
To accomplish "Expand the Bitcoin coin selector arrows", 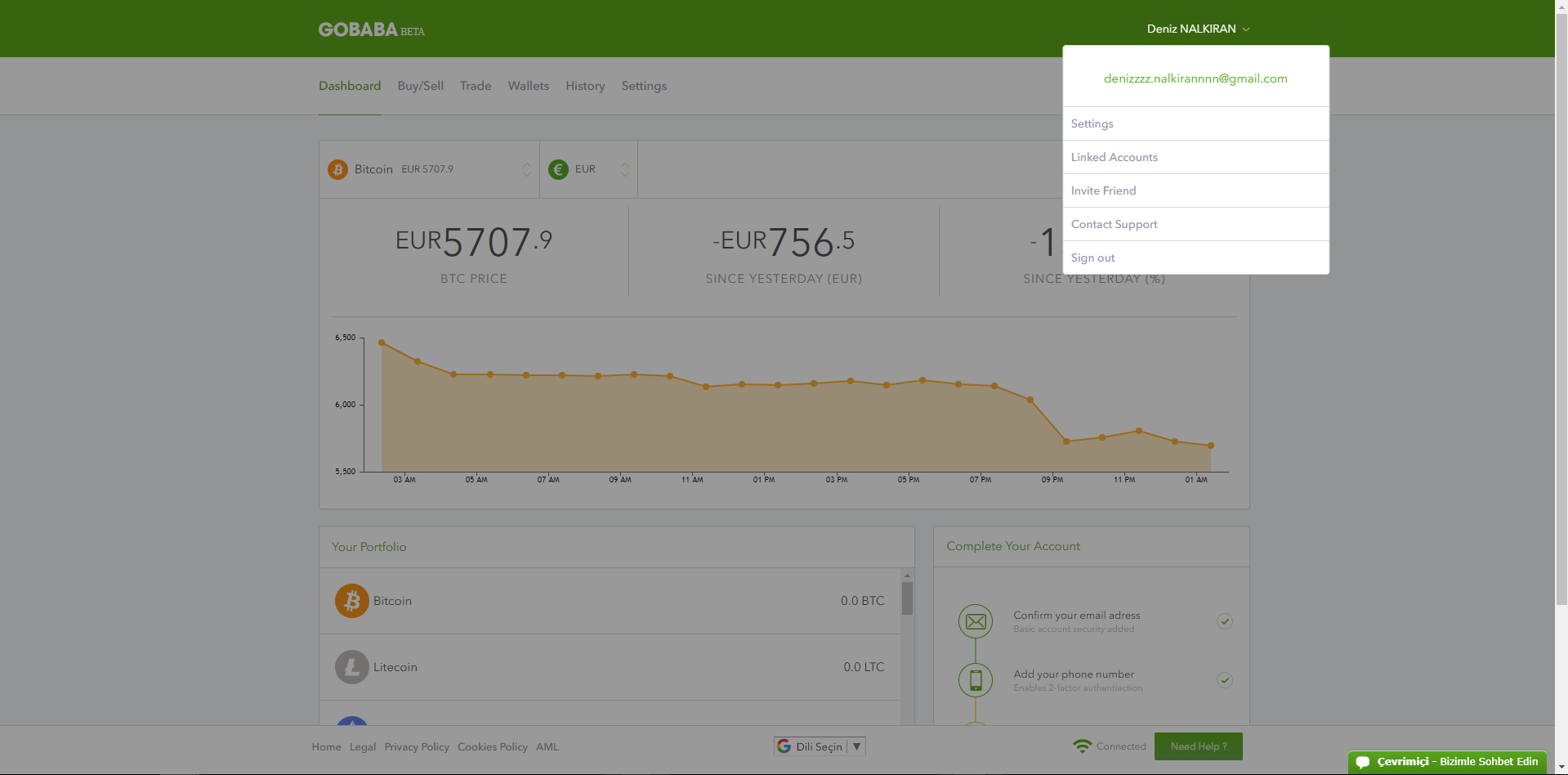I will pos(527,169).
